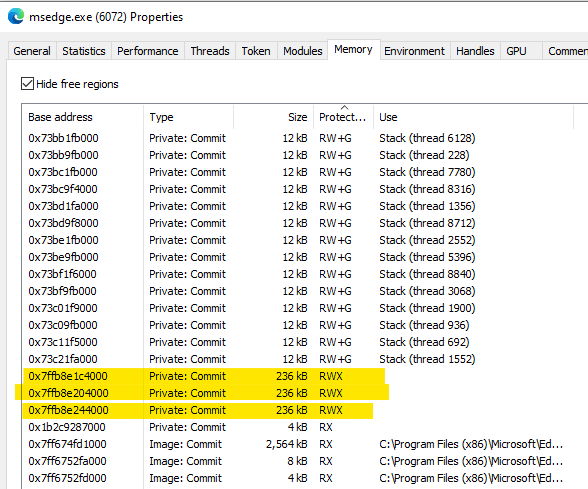Select row with address 0x73c09fb000
Viewport: 588px width, 489px height.
pos(304,325)
